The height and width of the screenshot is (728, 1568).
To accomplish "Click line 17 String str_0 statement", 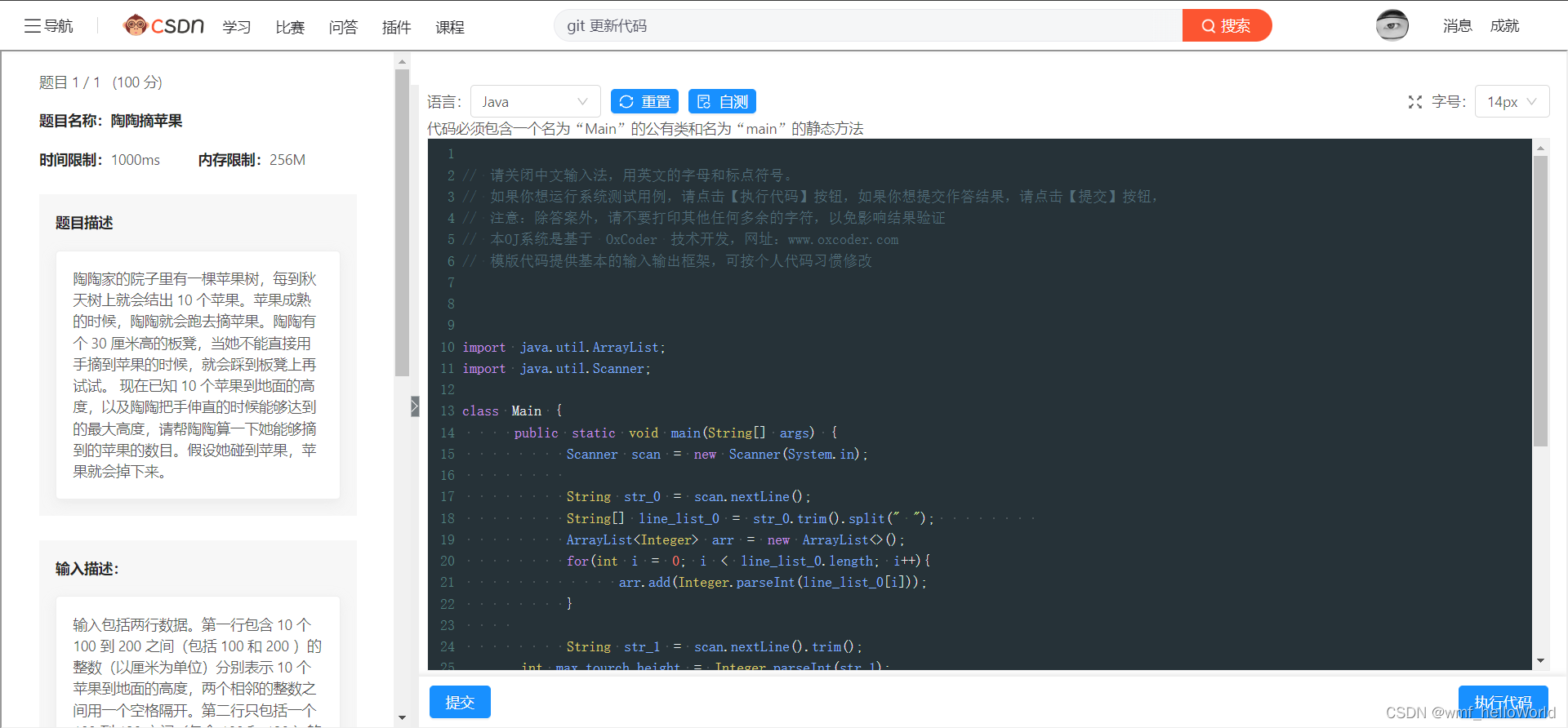I will click(x=688, y=497).
